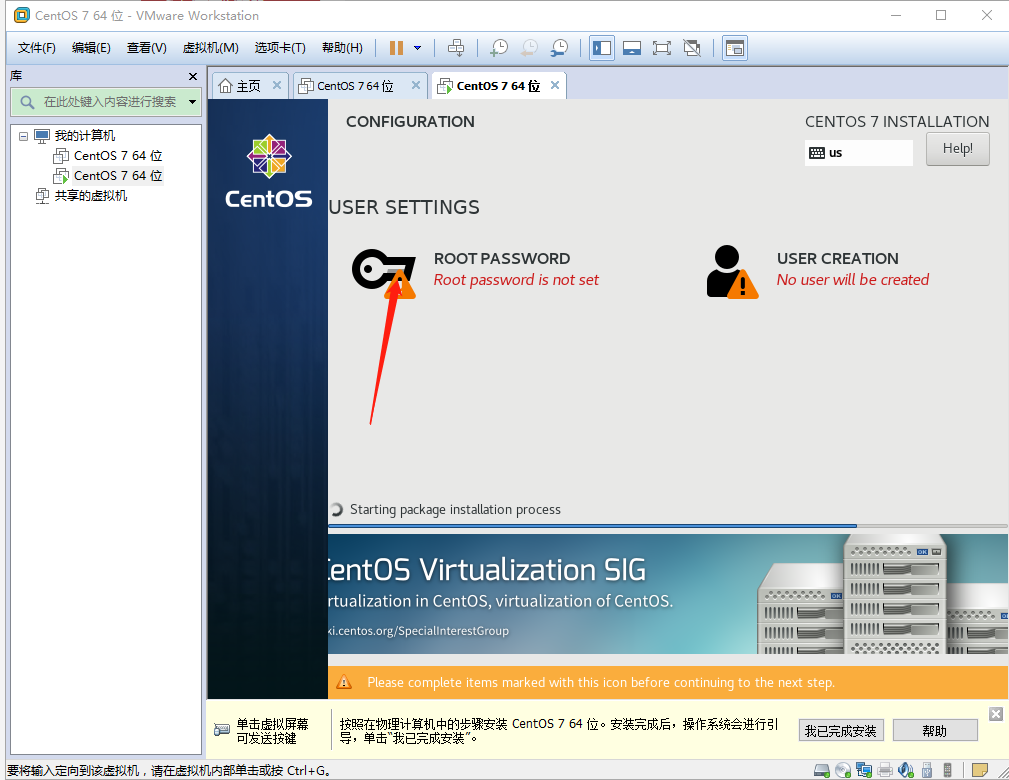Click the 我已完成安装 button
Screen dimensions: 1009x780
click(841, 730)
